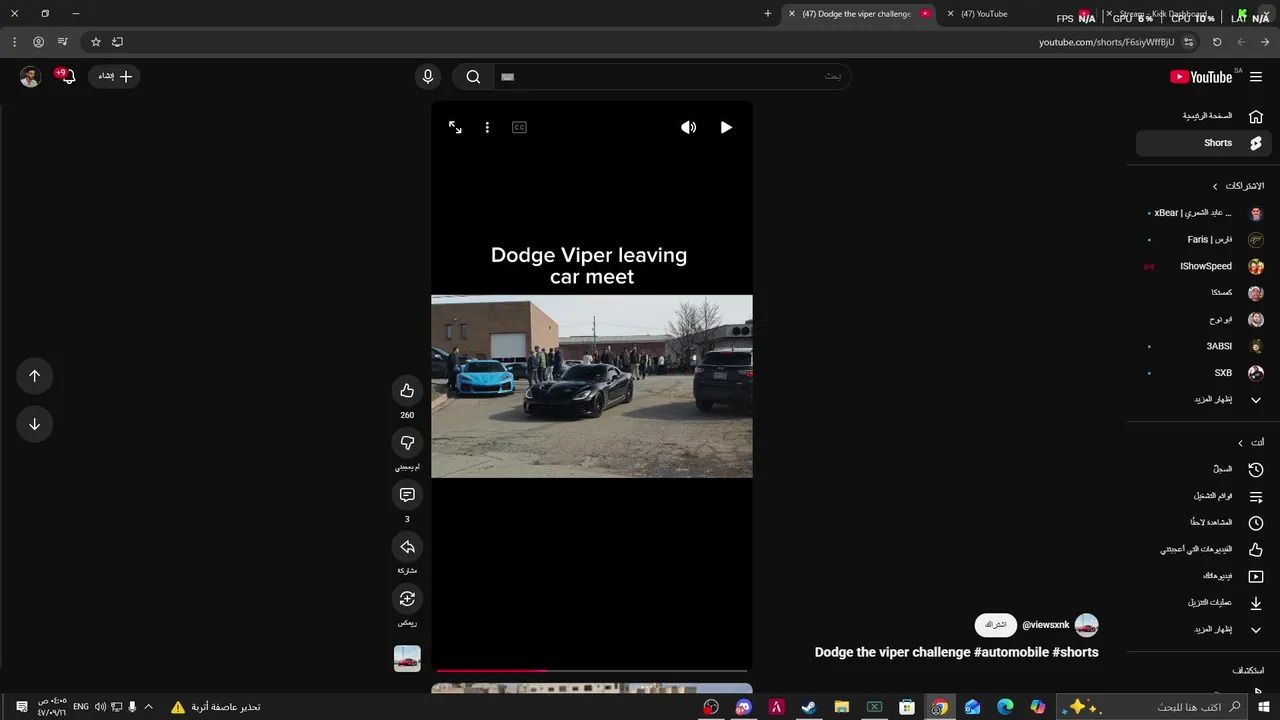Seek using the Short's red progress bar
The height and width of the screenshot is (720, 1280).
click(x=592, y=670)
